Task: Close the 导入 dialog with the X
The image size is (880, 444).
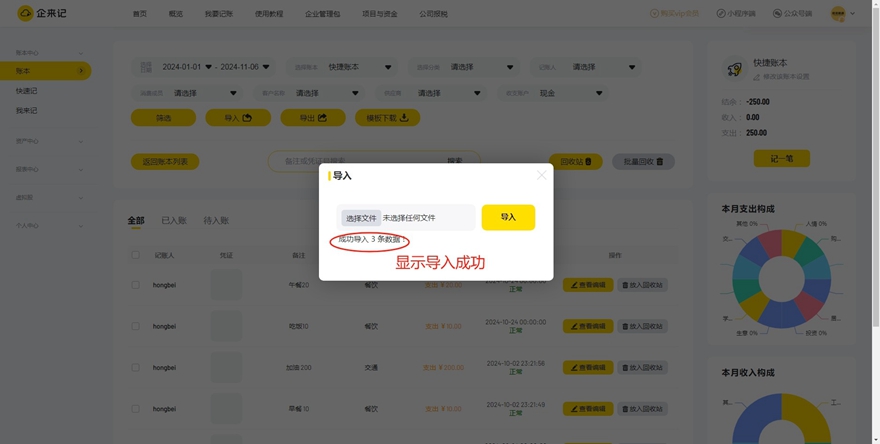Action: (541, 175)
